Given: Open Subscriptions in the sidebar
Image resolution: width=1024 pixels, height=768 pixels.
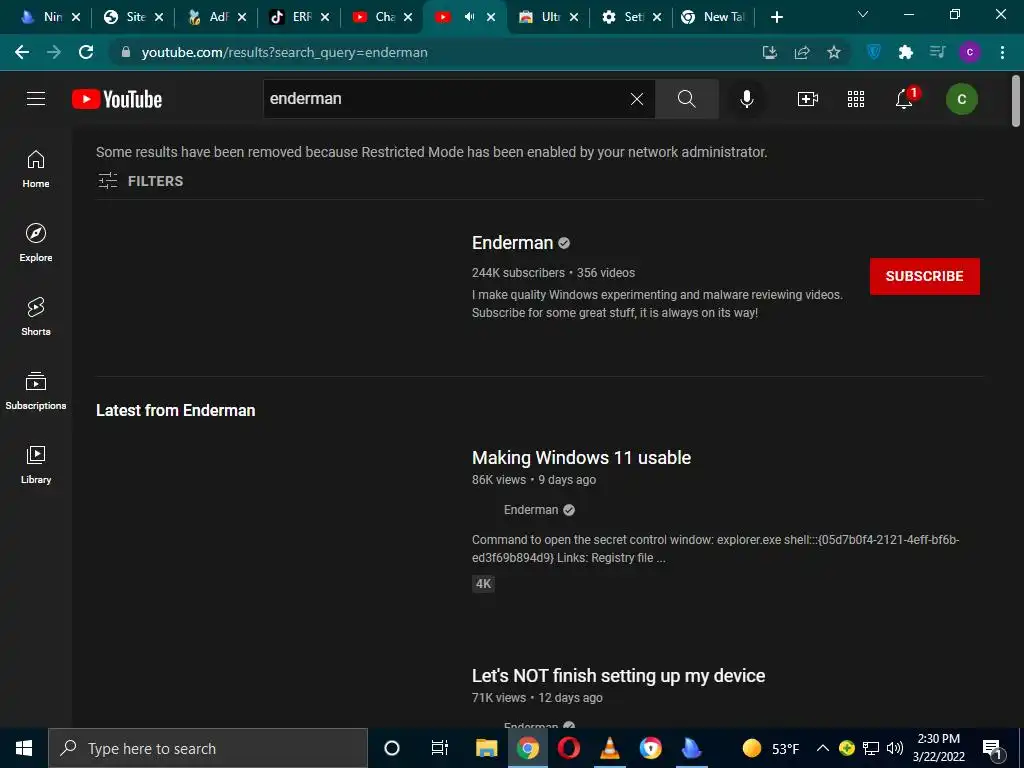Looking at the screenshot, I should point(36,391).
